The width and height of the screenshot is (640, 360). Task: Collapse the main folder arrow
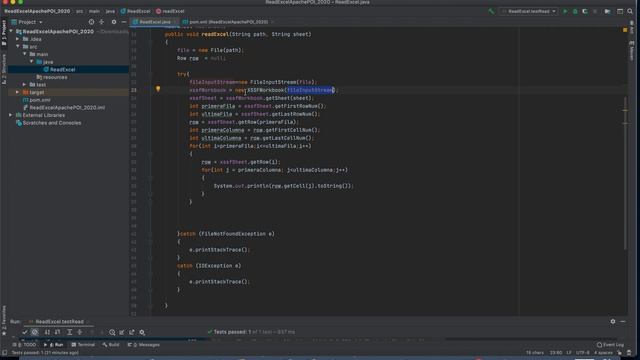25,54
